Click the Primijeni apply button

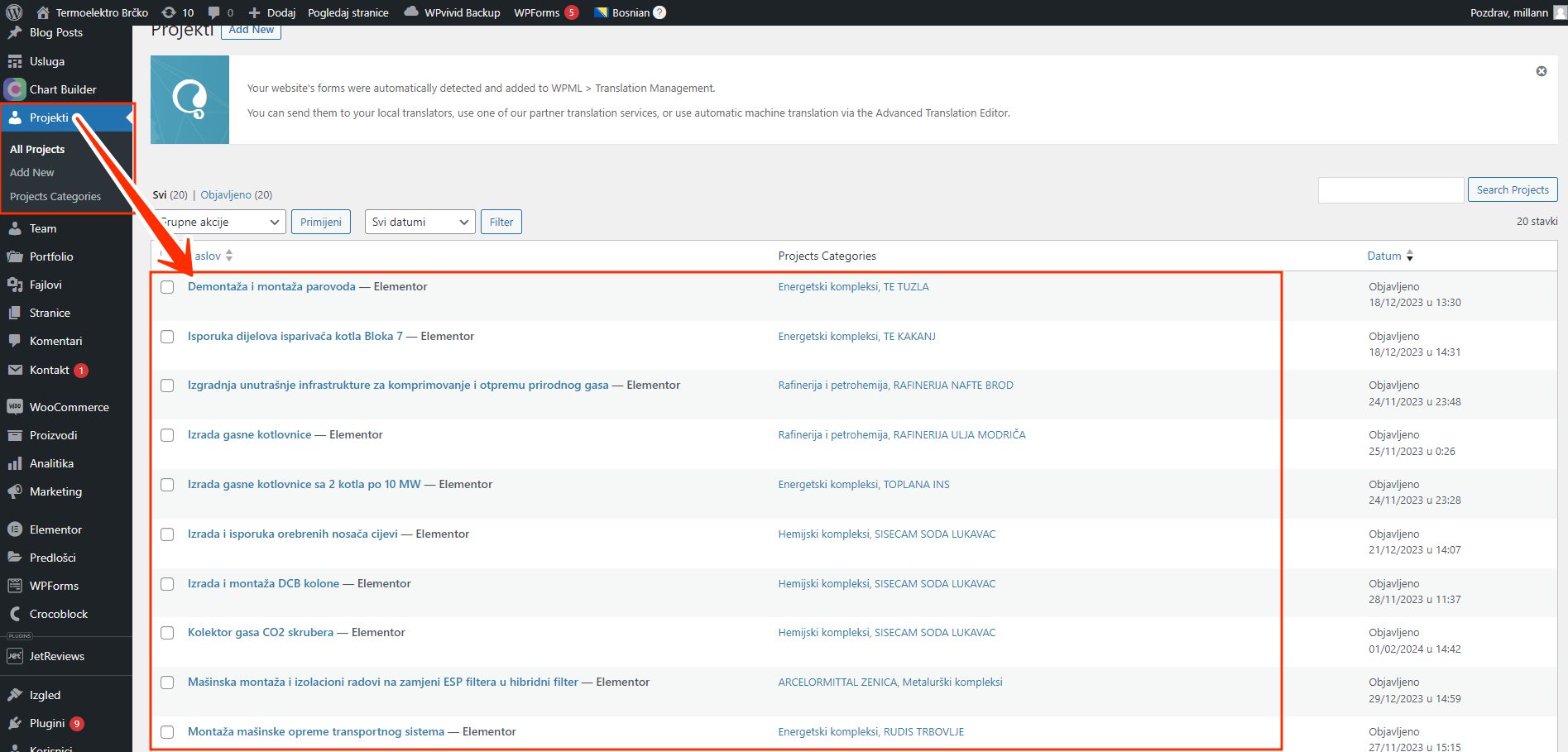click(x=321, y=222)
